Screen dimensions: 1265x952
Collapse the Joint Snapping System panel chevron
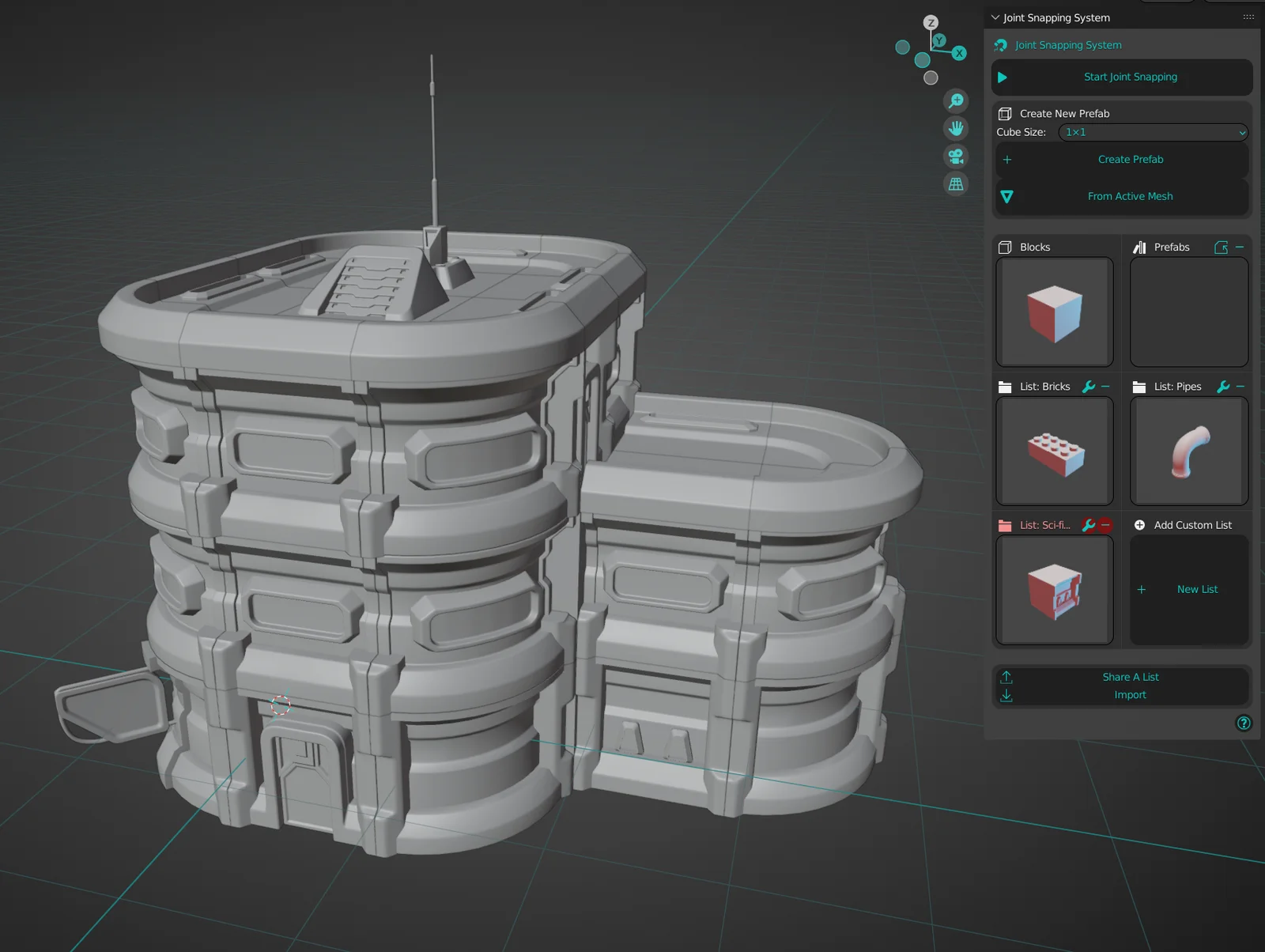tap(994, 17)
